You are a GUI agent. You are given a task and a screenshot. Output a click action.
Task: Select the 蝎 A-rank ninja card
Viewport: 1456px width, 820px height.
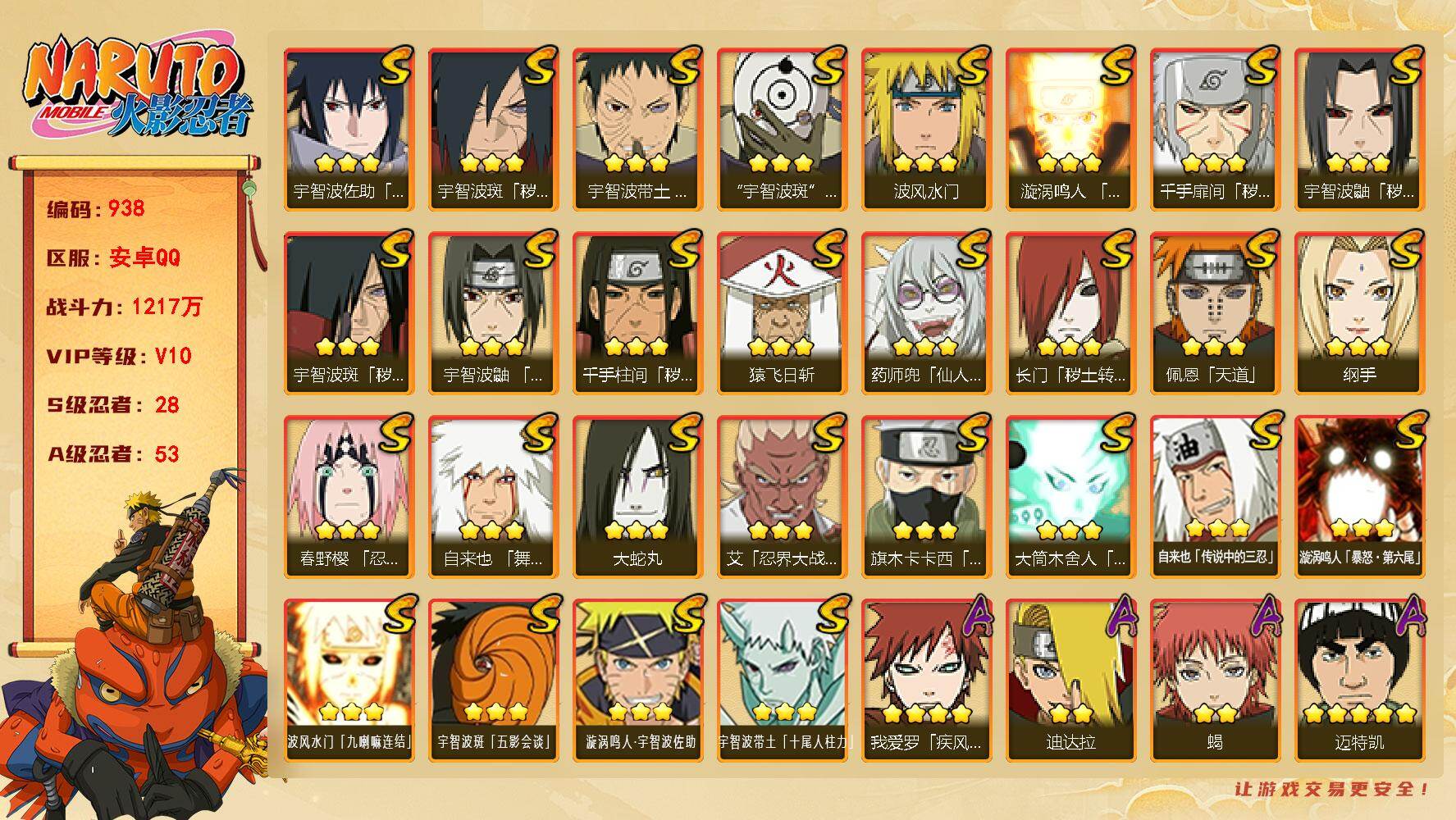tap(1215, 681)
